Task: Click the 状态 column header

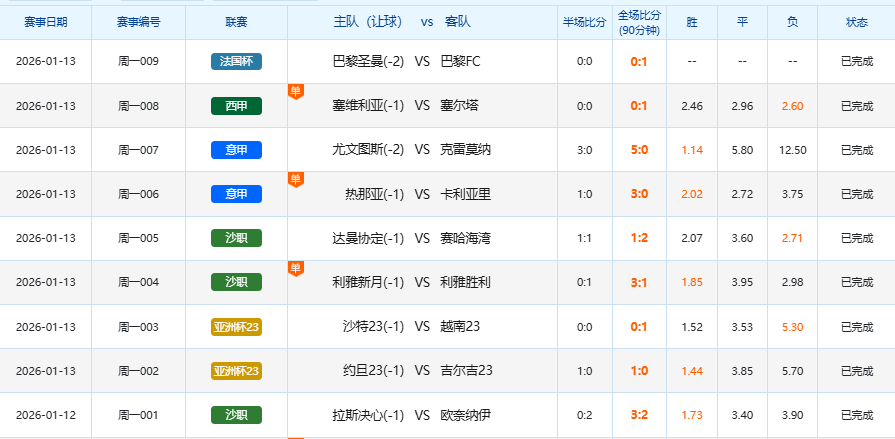Action: click(x=857, y=21)
